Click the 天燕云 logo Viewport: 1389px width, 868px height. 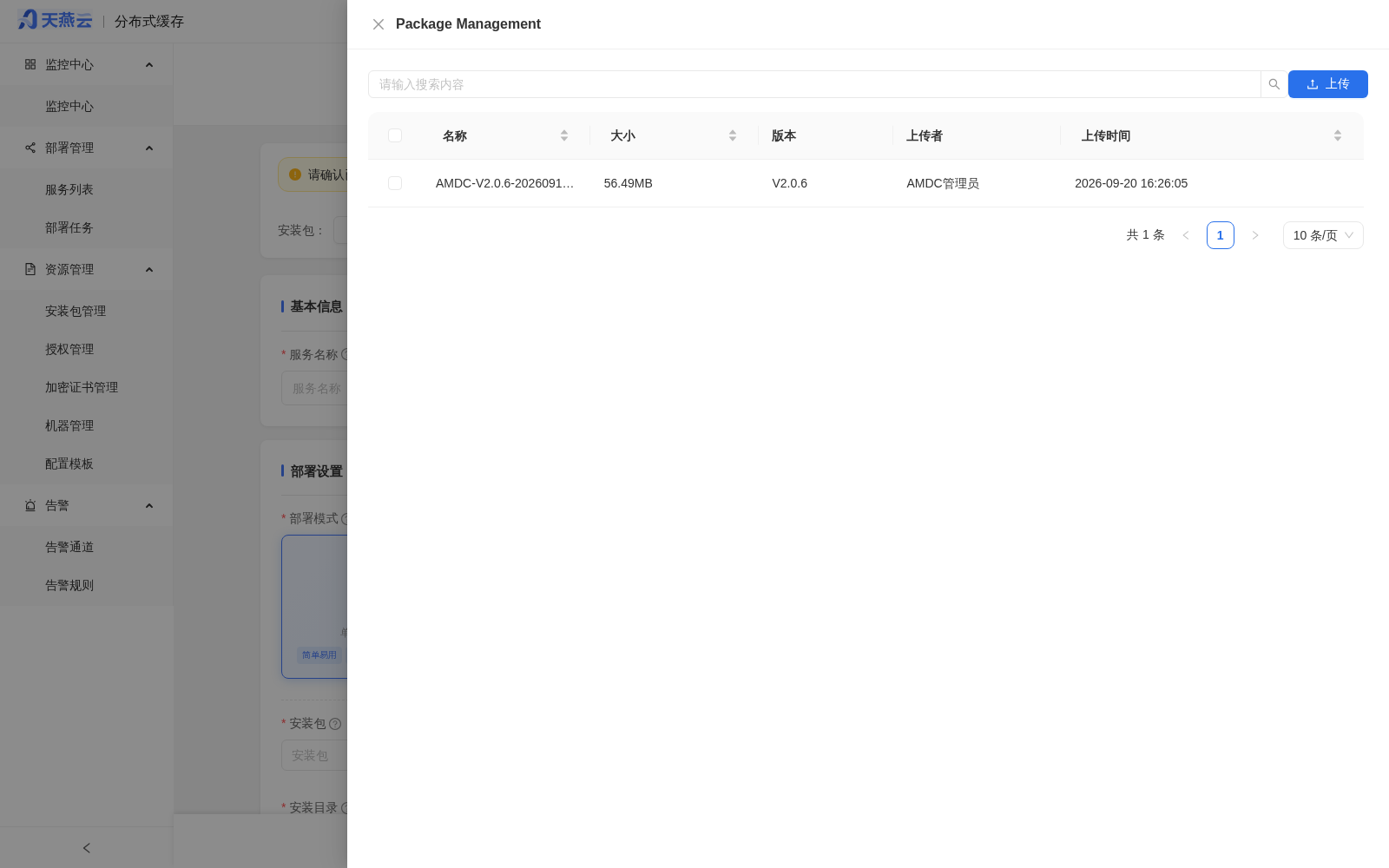[55, 20]
